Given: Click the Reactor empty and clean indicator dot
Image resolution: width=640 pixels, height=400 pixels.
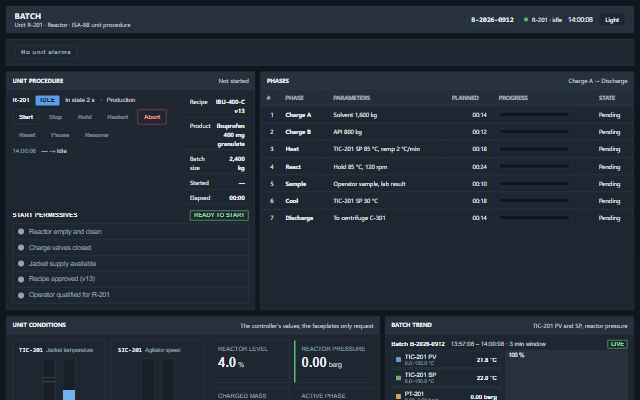Looking at the screenshot, I should (21, 231).
